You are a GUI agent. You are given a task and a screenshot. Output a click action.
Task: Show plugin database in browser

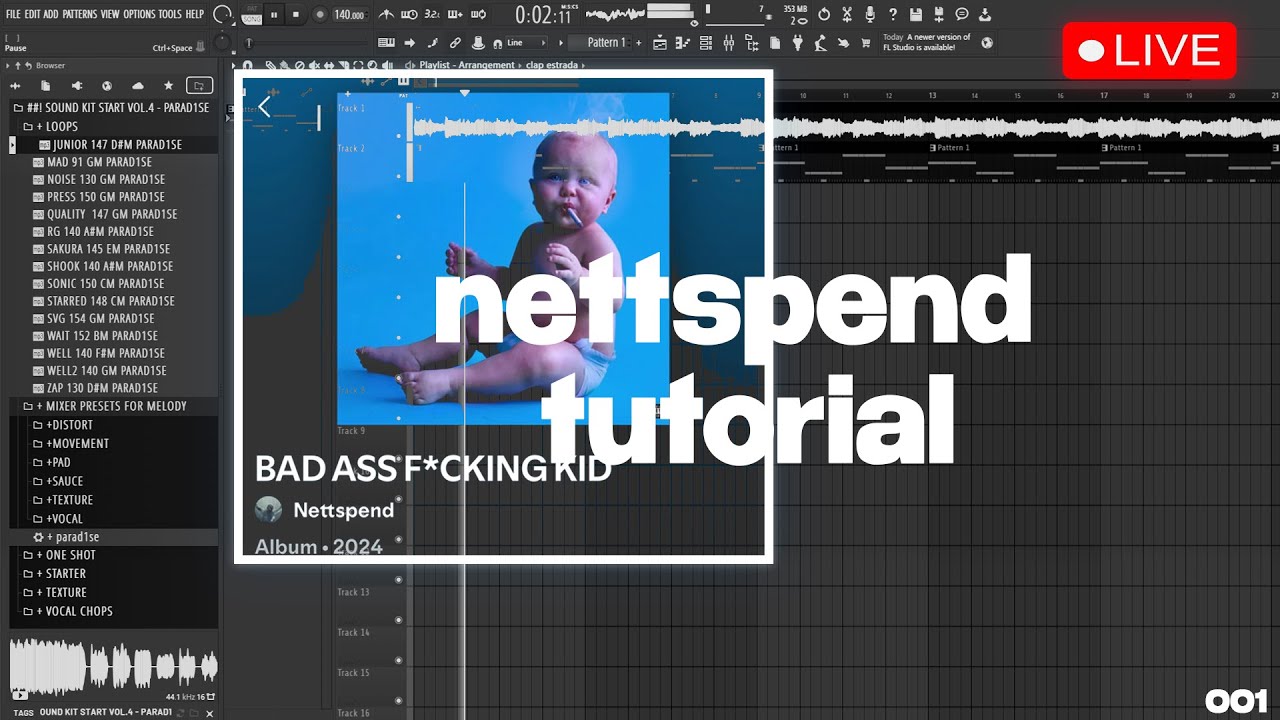tap(77, 86)
